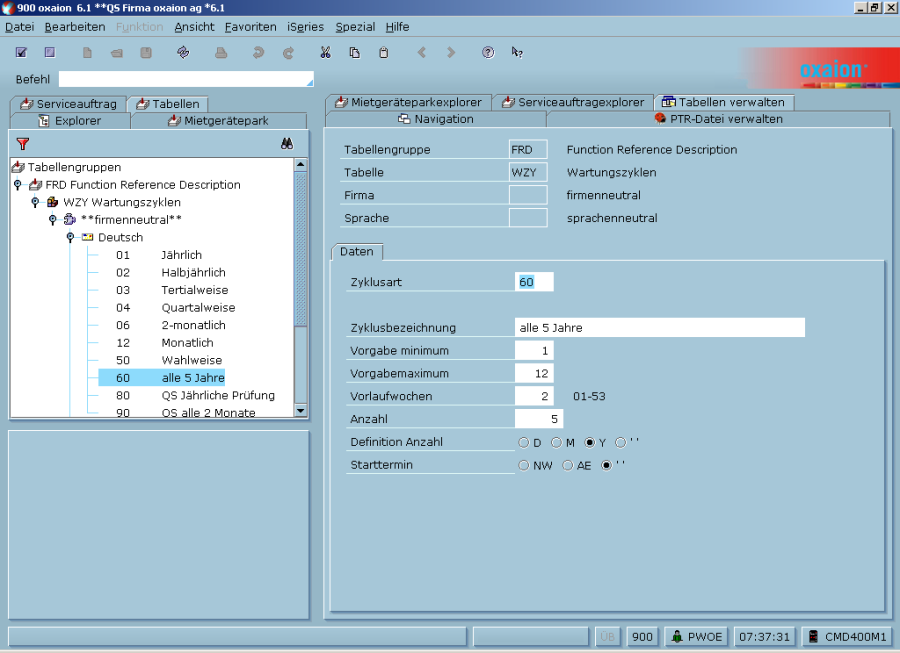Select the Daten tab
900x653 pixels.
357,252
